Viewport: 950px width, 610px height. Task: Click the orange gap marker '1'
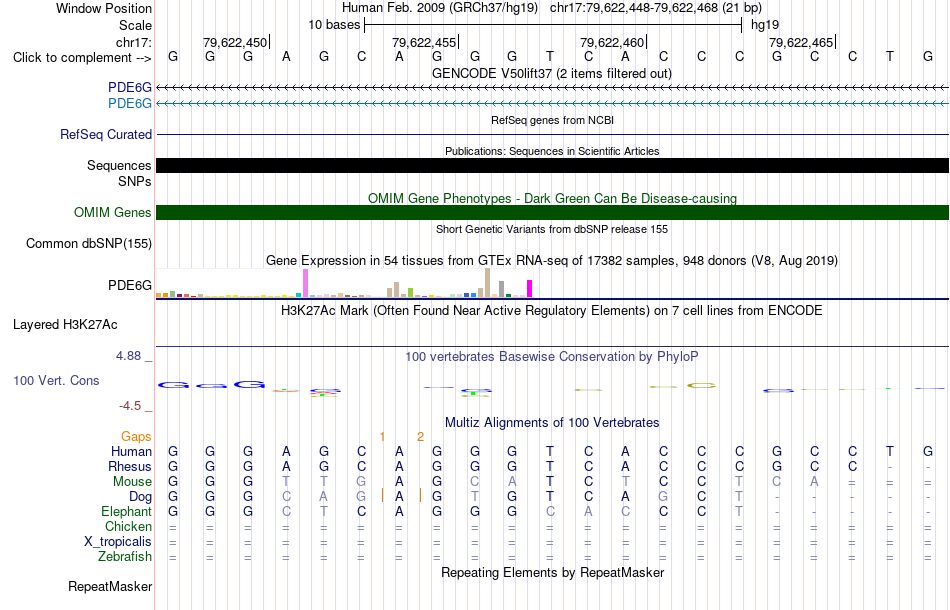coord(382,437)
